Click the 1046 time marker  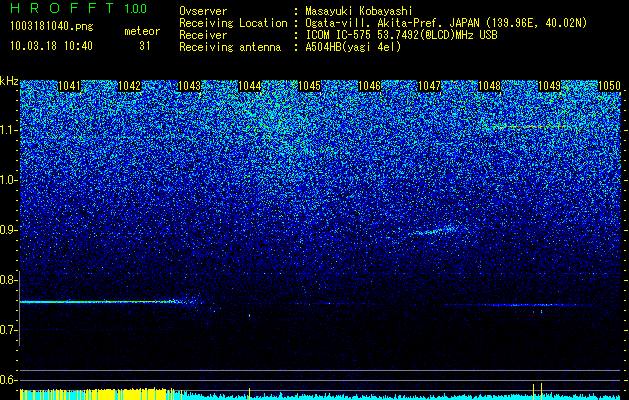(x=369, y=86)
